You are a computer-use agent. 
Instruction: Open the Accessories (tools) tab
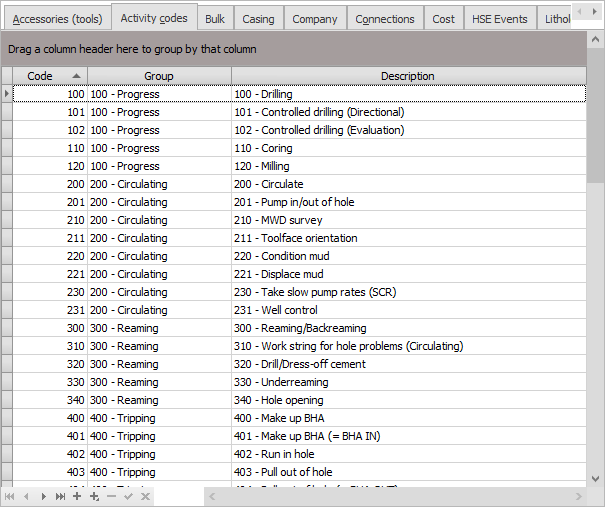[x=57, y=19]
